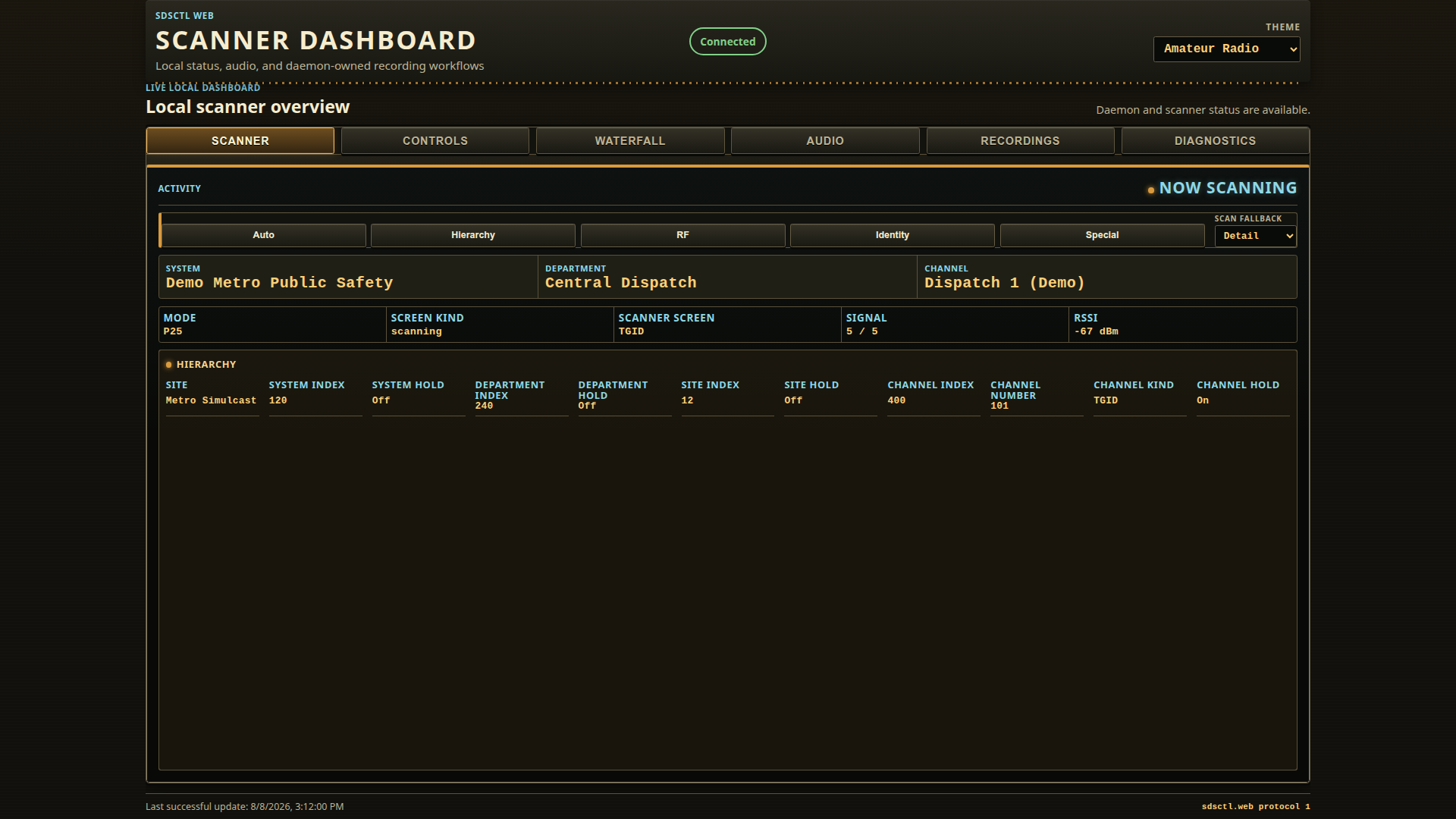
Task: Open the Scan Fallback dropdown showing Detail
Action: click(1255, 236)
